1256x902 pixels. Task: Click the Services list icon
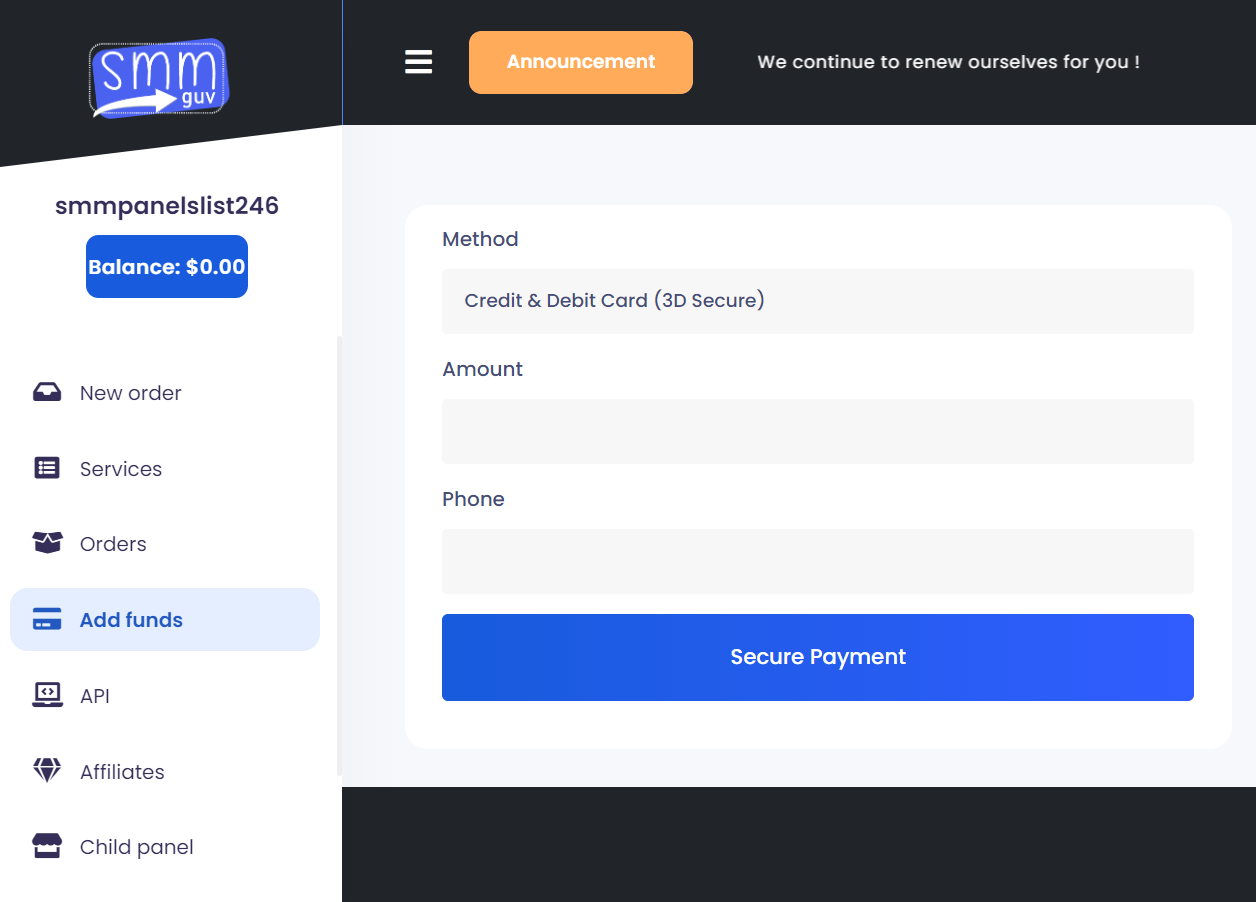pyautogui.click(x=47, y=468)
